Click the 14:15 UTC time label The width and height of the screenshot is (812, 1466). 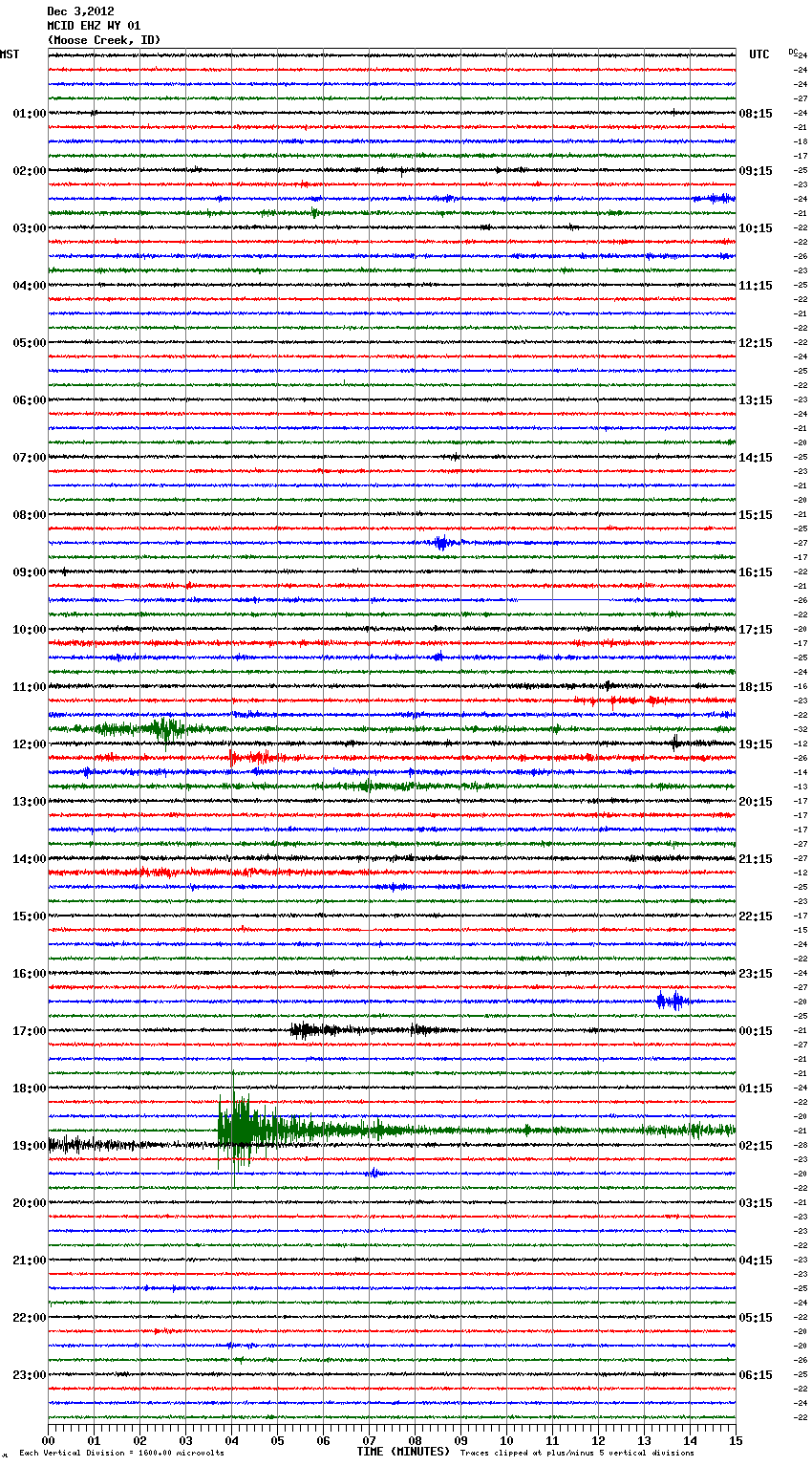(756, 458)
